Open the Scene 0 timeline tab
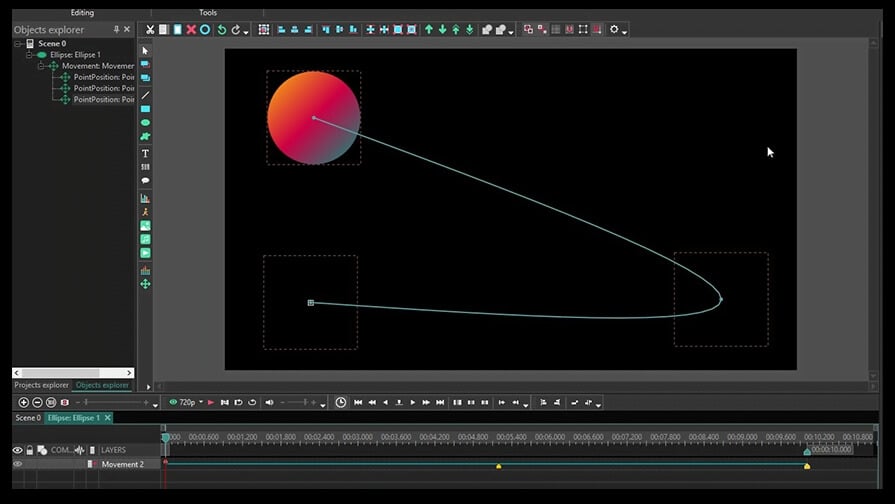 (x=28, y=418)
